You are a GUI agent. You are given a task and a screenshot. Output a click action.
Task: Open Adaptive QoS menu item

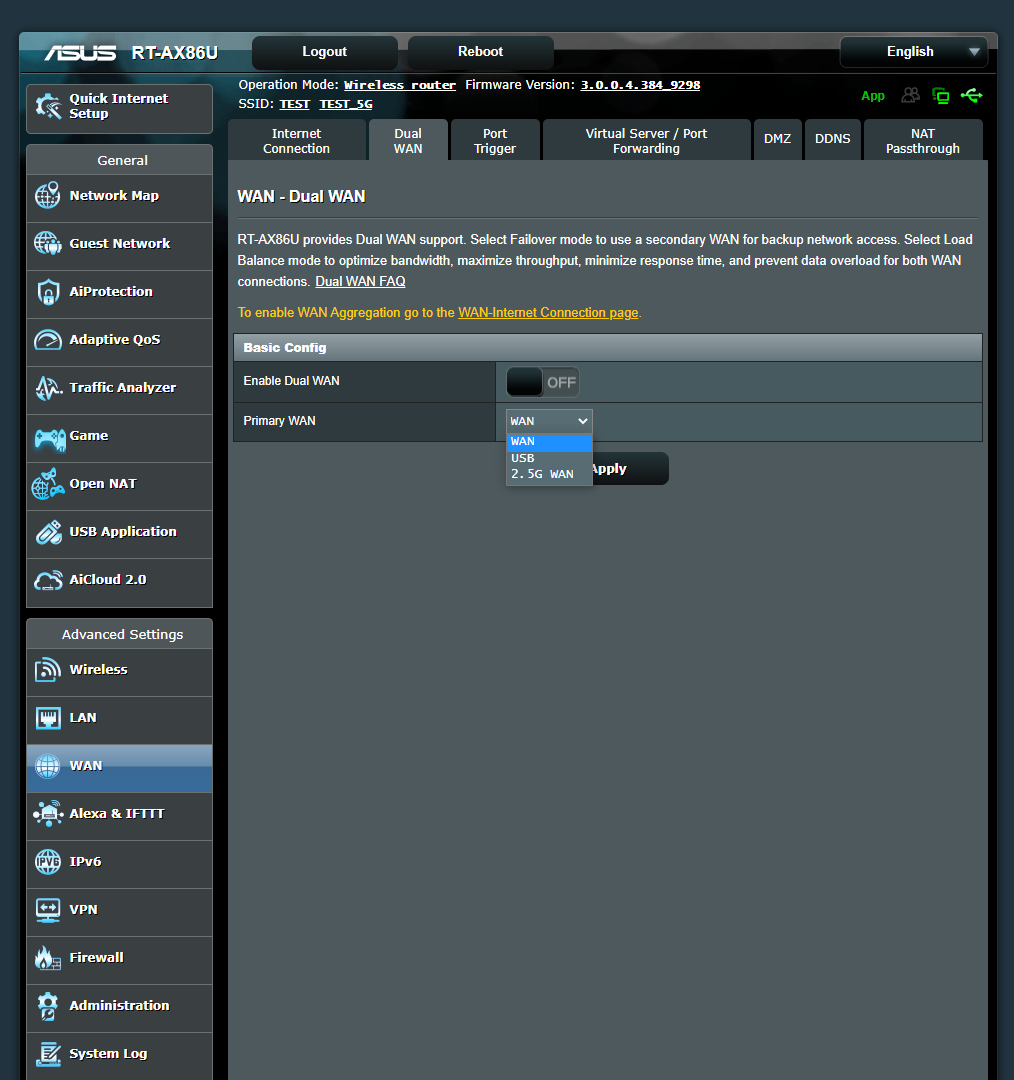tap(119, 342)
